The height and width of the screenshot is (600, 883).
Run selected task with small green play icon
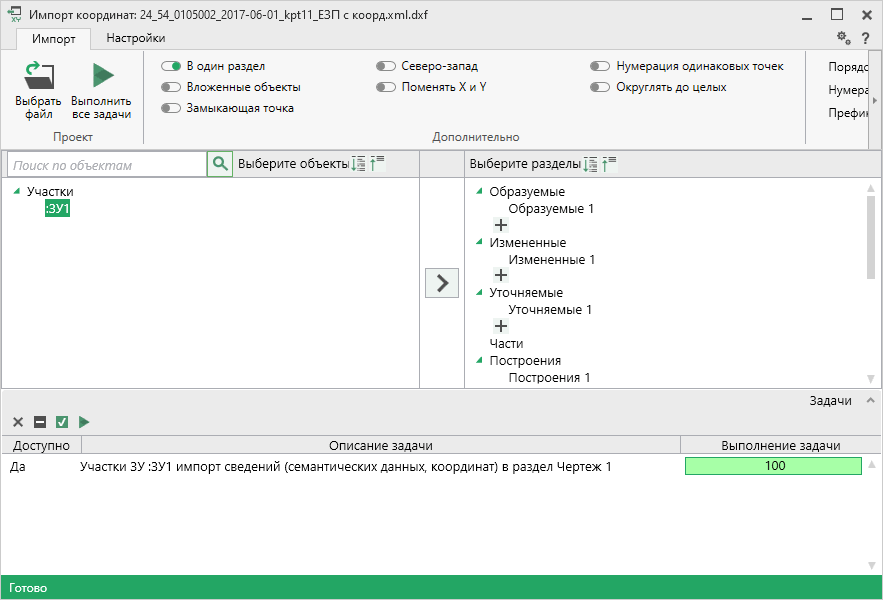point(84,422)
